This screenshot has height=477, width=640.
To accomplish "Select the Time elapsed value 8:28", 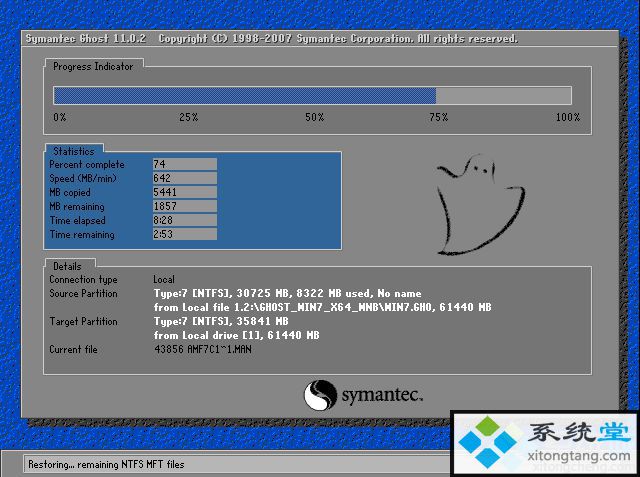I will pos(184,220).
